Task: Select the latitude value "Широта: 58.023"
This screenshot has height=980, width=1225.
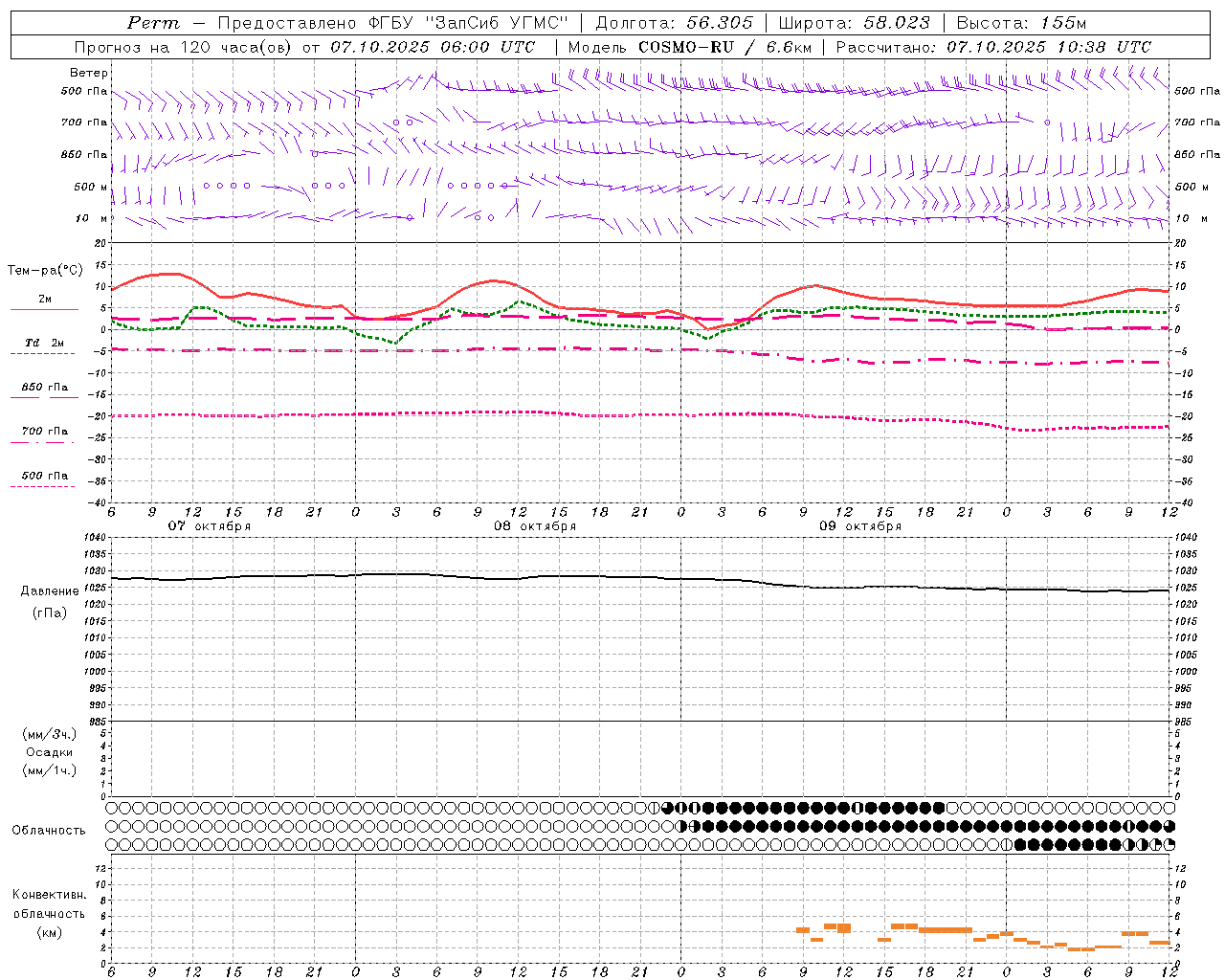Action: 855,23
